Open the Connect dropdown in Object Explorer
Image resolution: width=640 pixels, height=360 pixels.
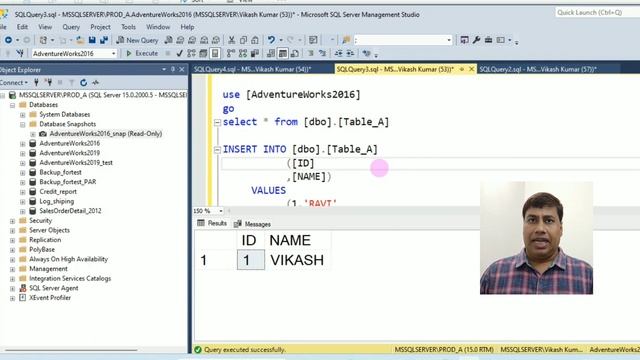14,82
